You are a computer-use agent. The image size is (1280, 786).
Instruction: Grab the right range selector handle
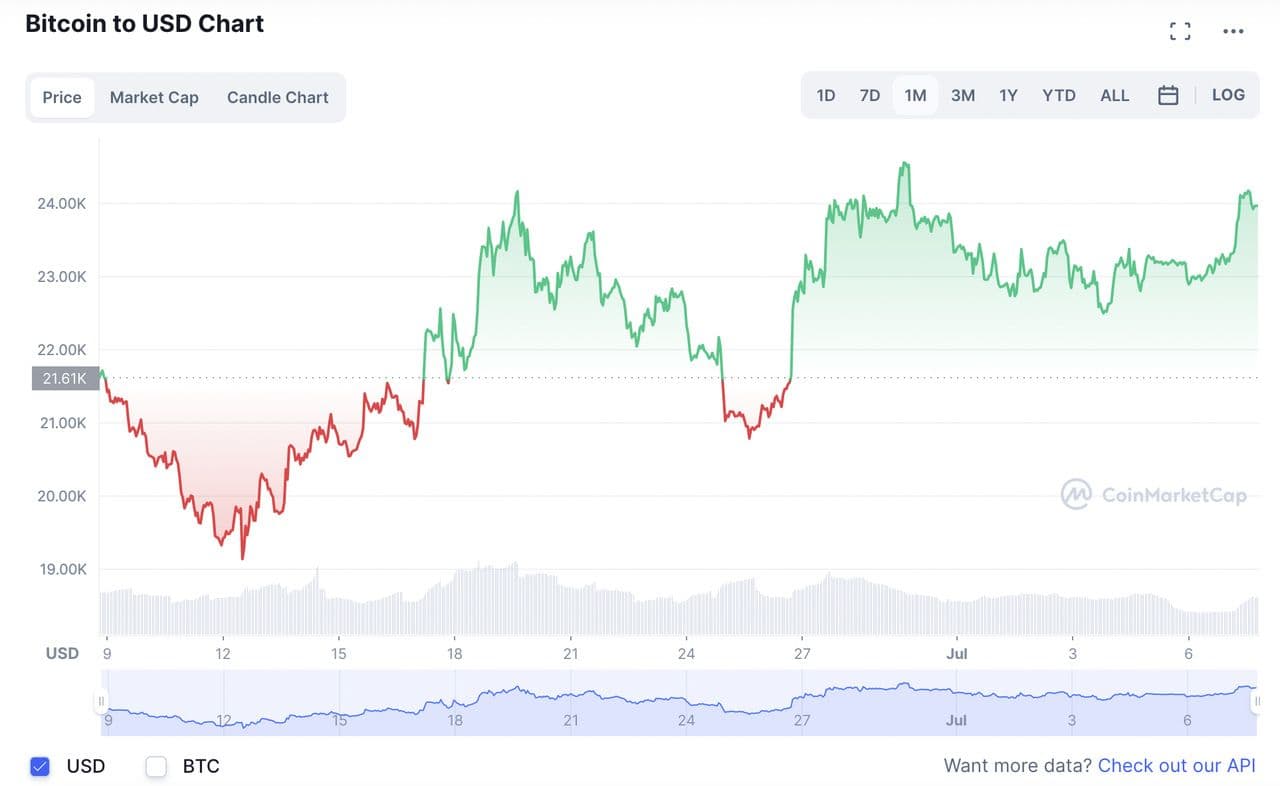coord(1254,702)
